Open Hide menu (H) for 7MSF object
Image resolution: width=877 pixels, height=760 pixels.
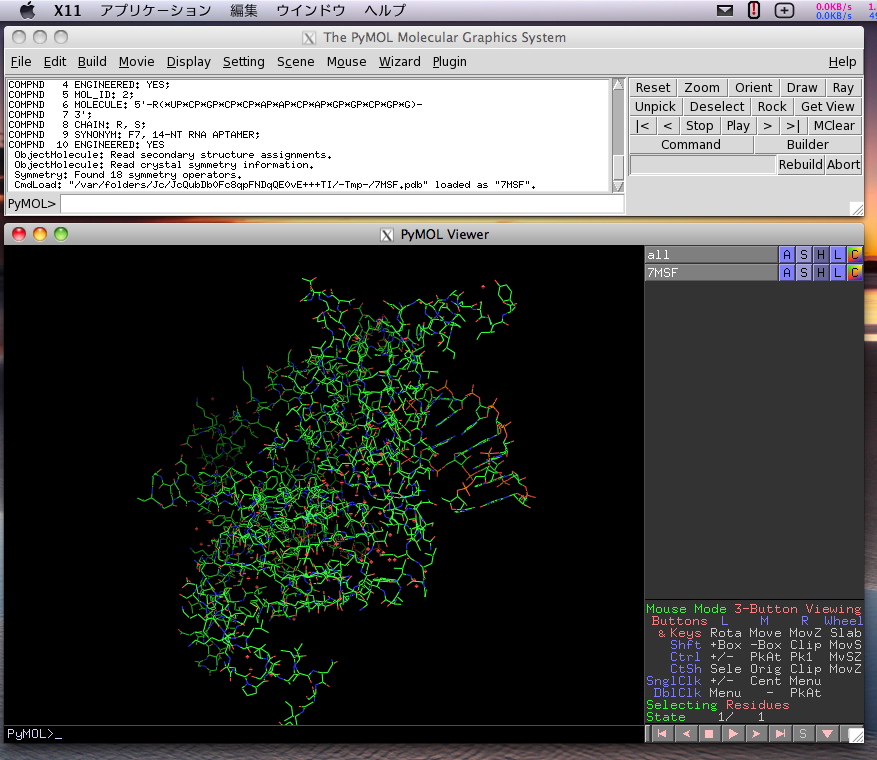pos(821,272)
